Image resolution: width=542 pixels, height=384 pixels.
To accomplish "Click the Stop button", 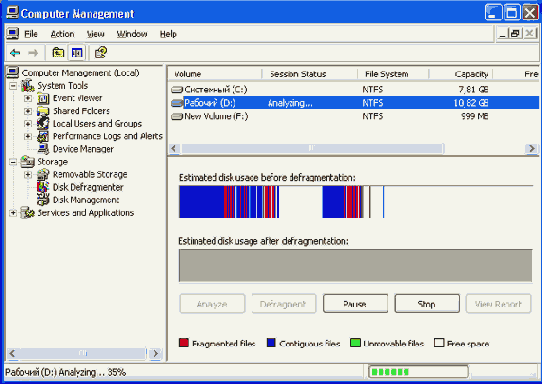I will [427, 304].
